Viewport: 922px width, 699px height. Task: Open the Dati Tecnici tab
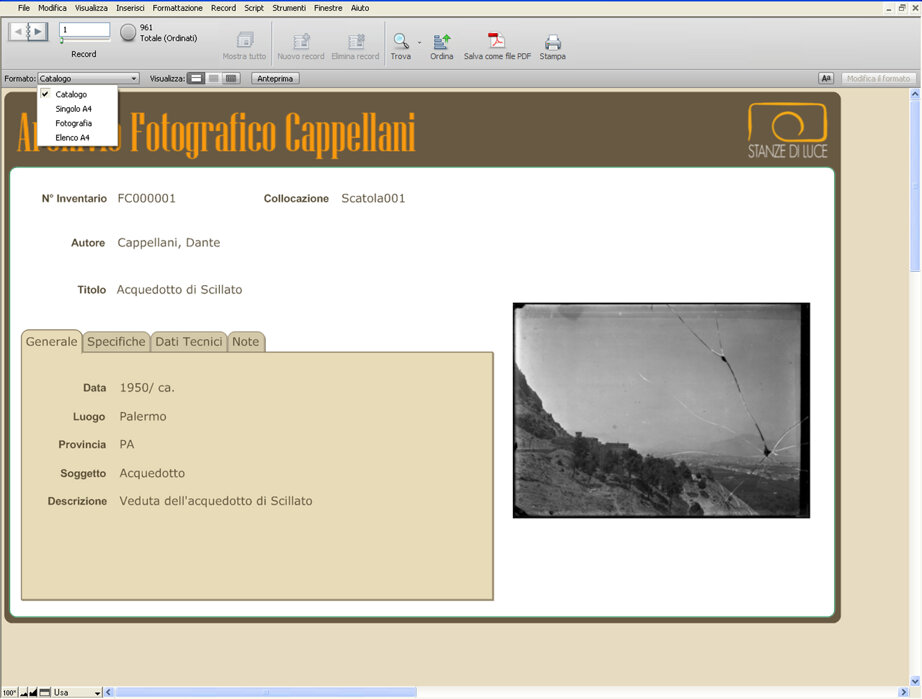coord(189,342)
